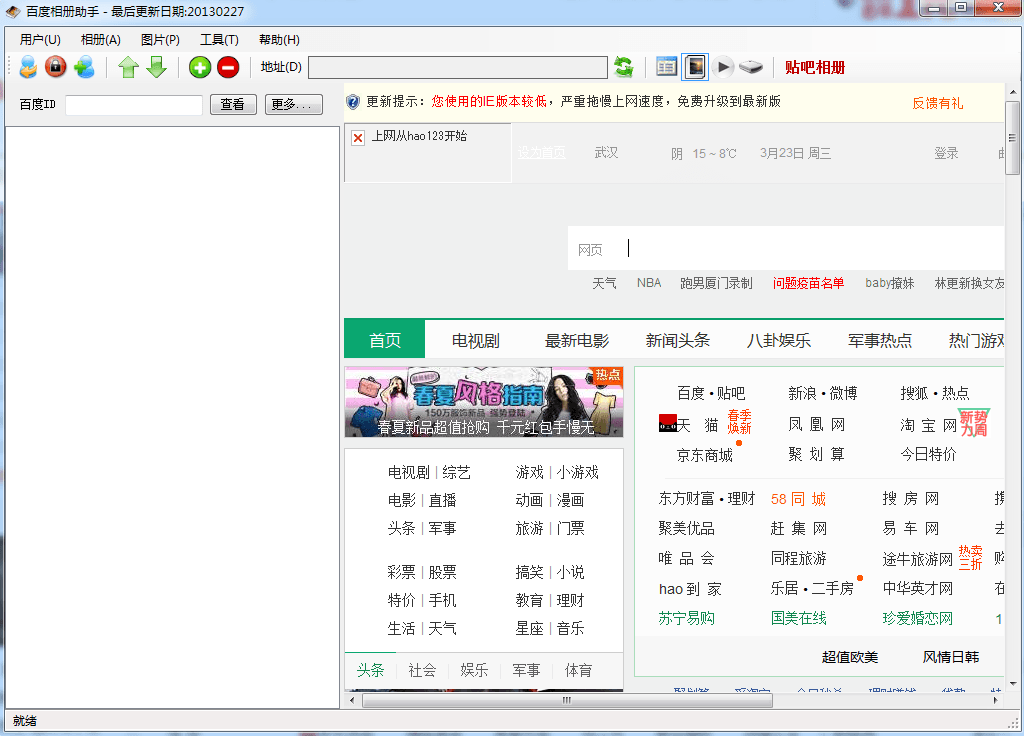The height and width of the screenshot is (736, 1024).
Task: Click the 社会 news tab
Action: point(422,670)
